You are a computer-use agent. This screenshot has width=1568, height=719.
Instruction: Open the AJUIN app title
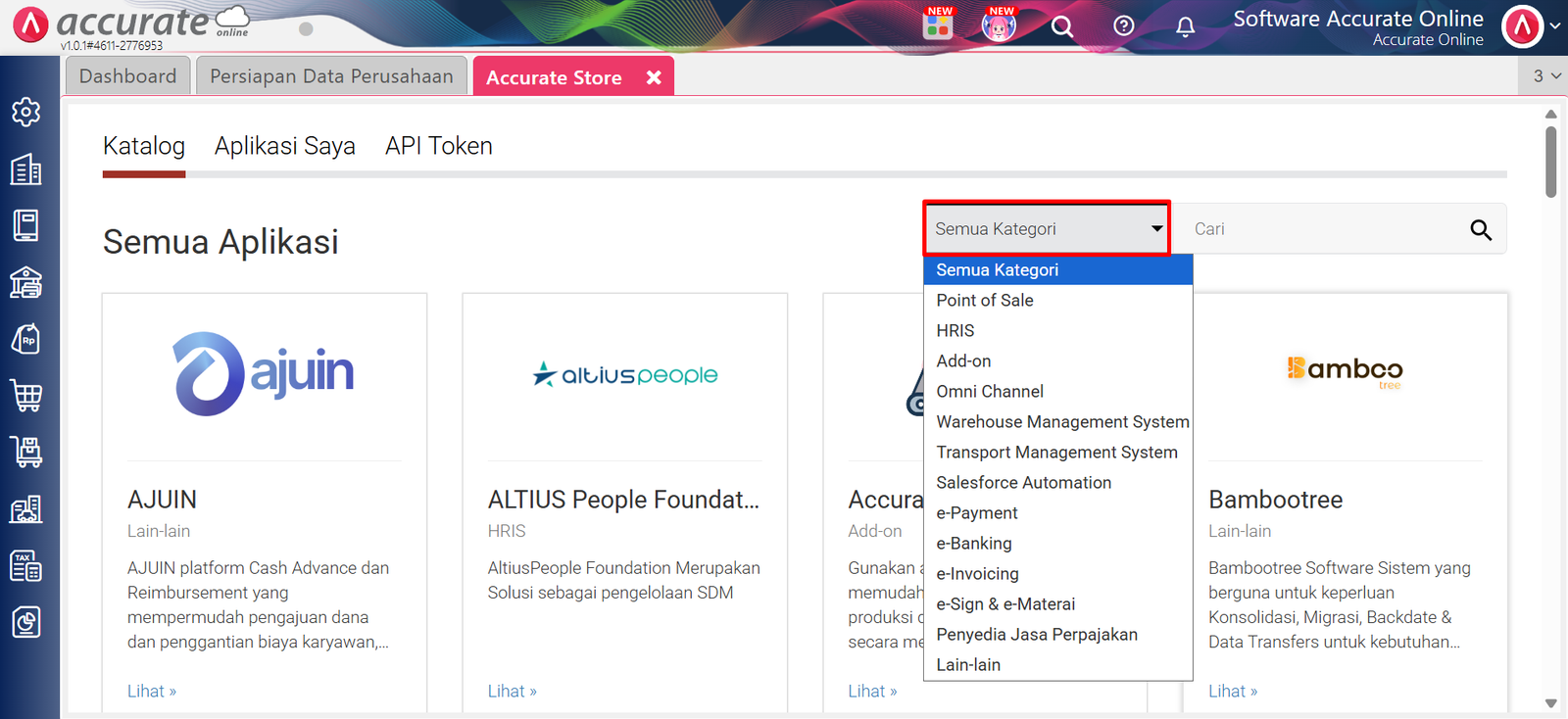coord(162,500)
